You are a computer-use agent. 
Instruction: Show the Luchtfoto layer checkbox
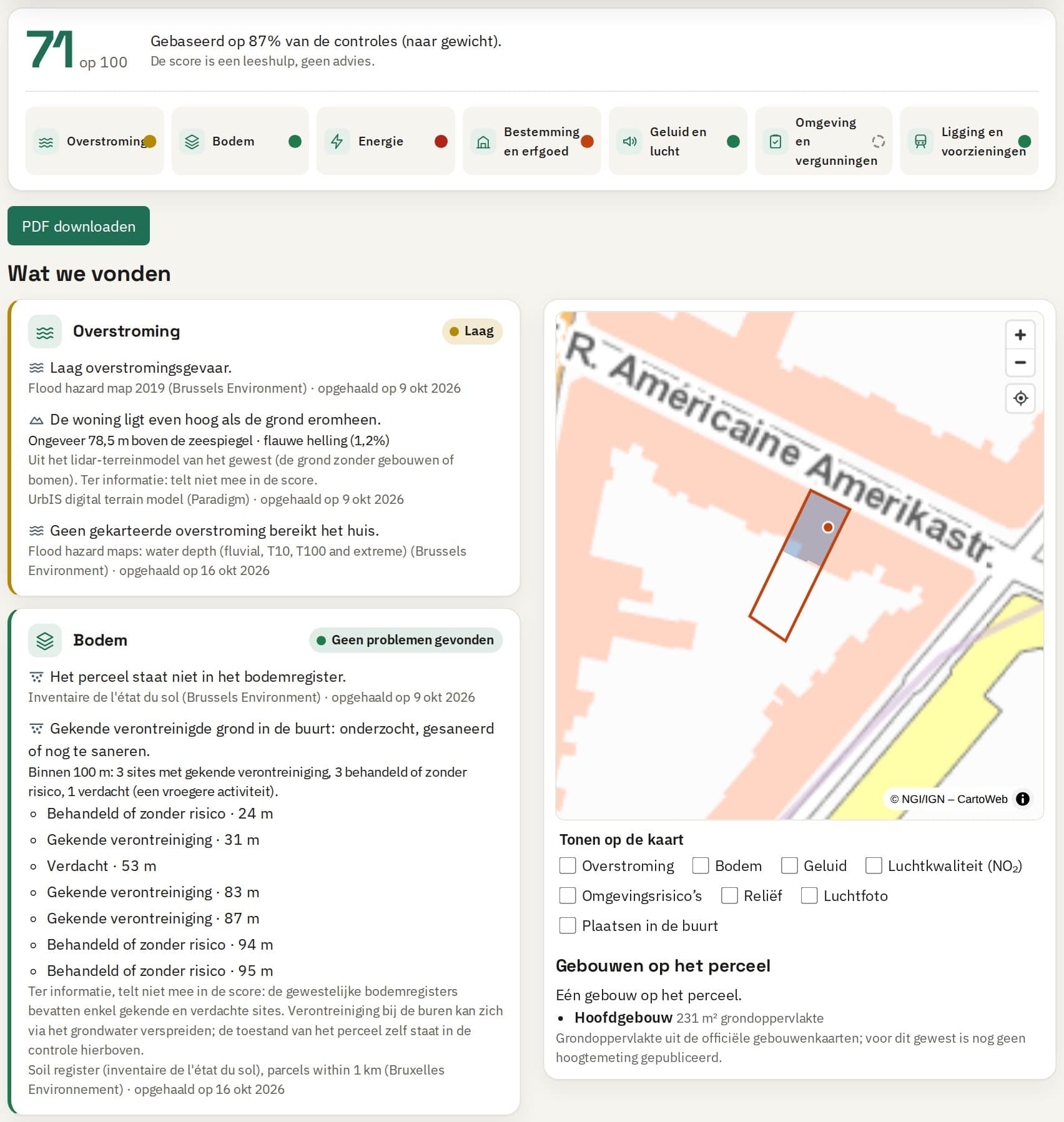pos(809,895)
